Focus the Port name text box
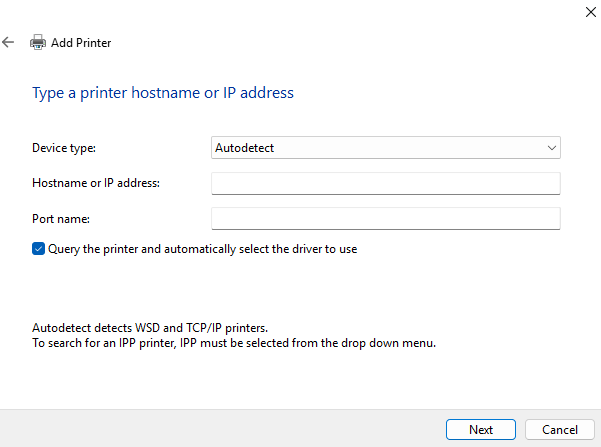Image resolution: width=601 pixels, height=447 pixels. click(385, 218)
